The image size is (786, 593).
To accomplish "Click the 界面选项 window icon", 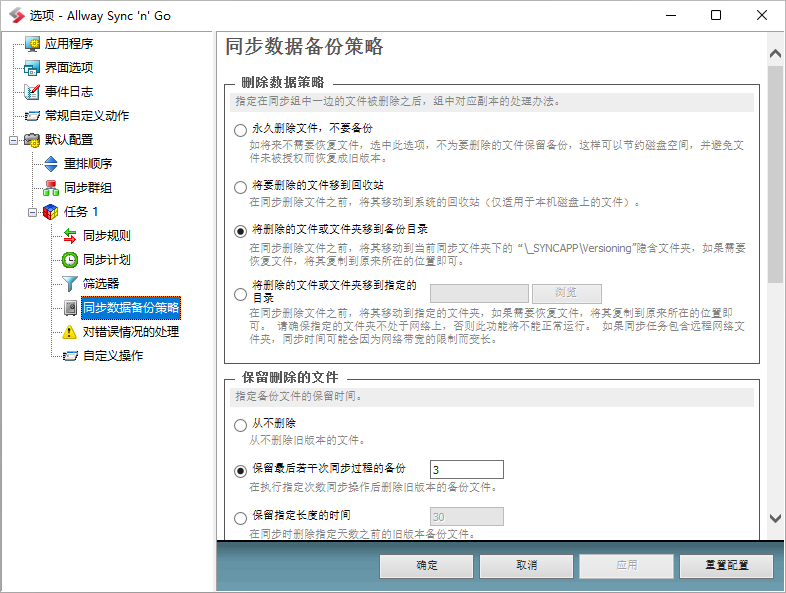I will pyautogui.click(x=32, y=68).
